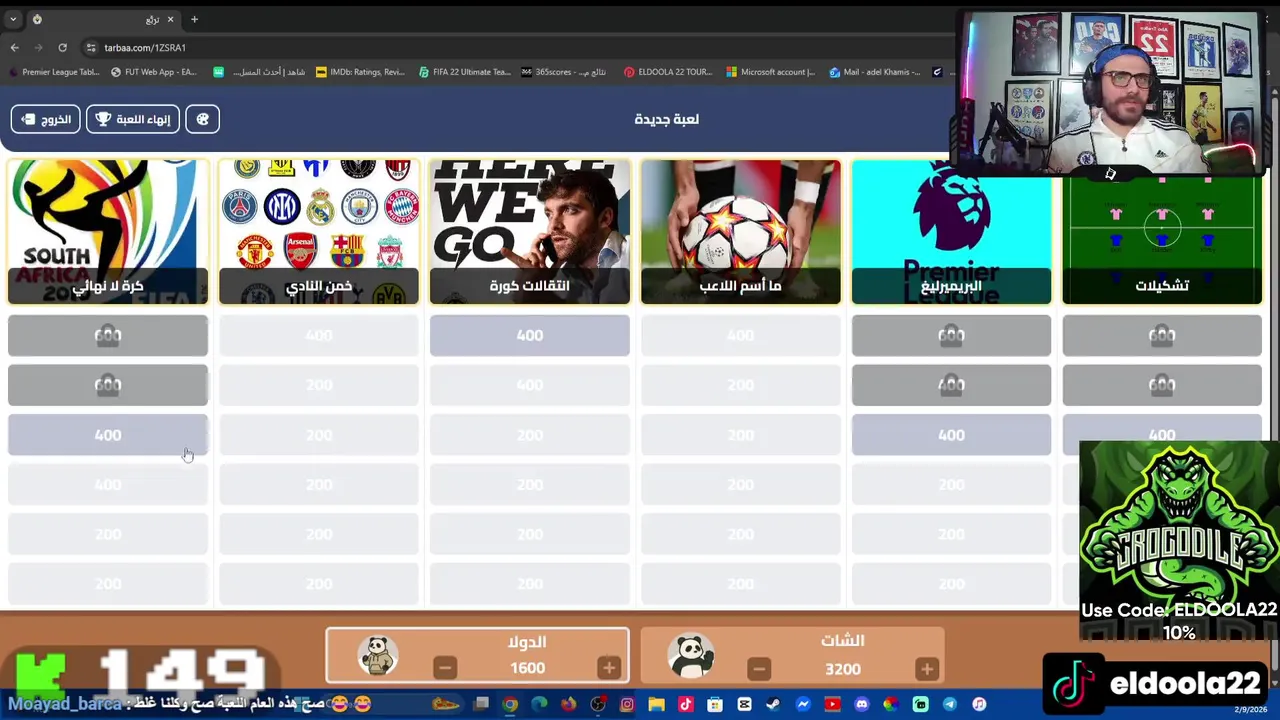Viewport: 1280px width, 720px height.
Task: Increase الدولا score with plus button
Action: pyautogui.click(x=608, y=668)
